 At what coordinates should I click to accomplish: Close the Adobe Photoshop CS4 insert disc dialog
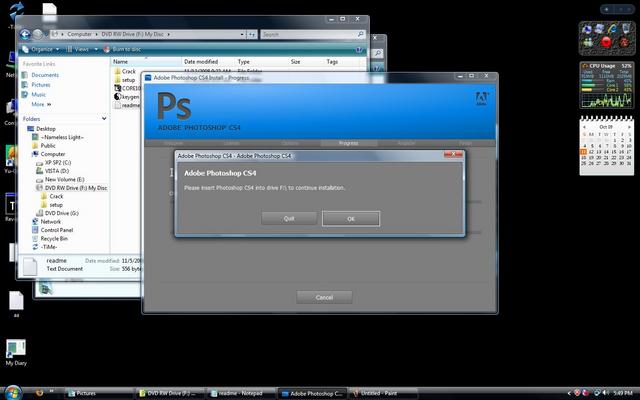point(453,155)
